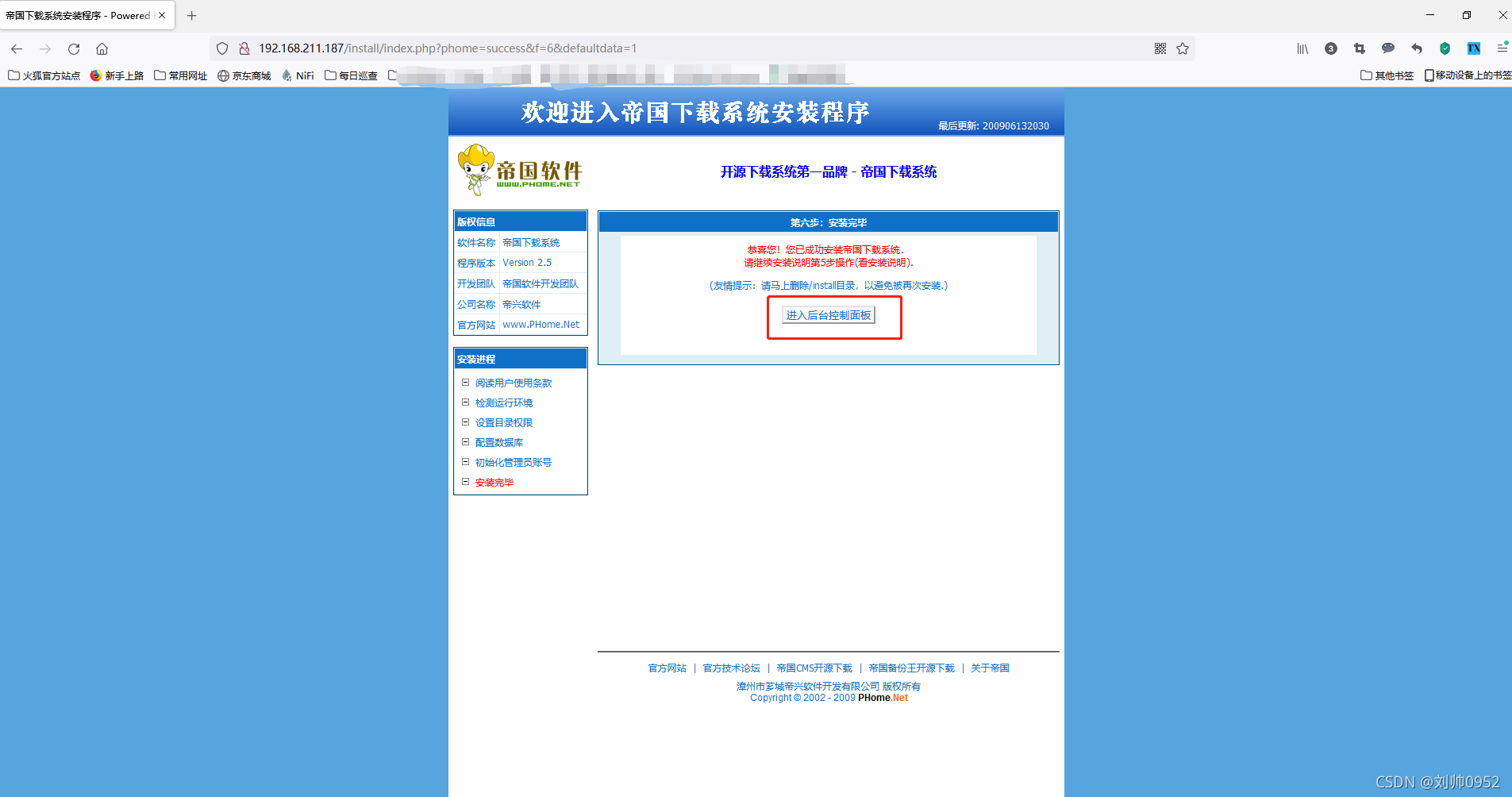This screenshot has width=1512, height=797.
Task: Click the green Kaspersky protection shield icon
Action: [1445, 48]
